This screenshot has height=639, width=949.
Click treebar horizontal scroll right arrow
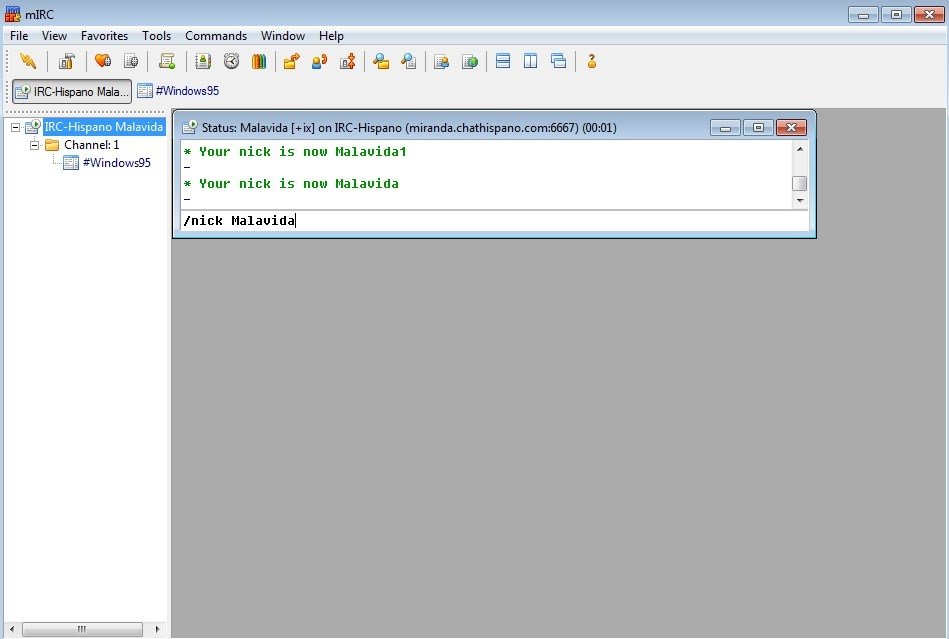click(x=157, y=629)
